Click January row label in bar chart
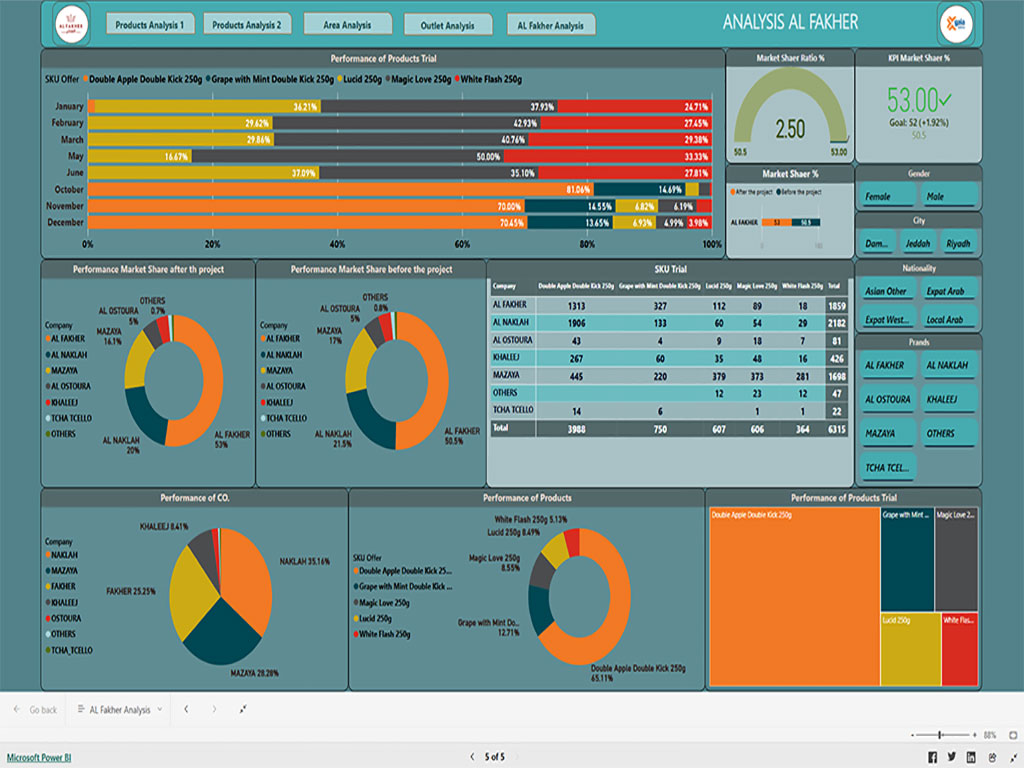This screenshot has width=1024, height=768. (x=69, y=106)
